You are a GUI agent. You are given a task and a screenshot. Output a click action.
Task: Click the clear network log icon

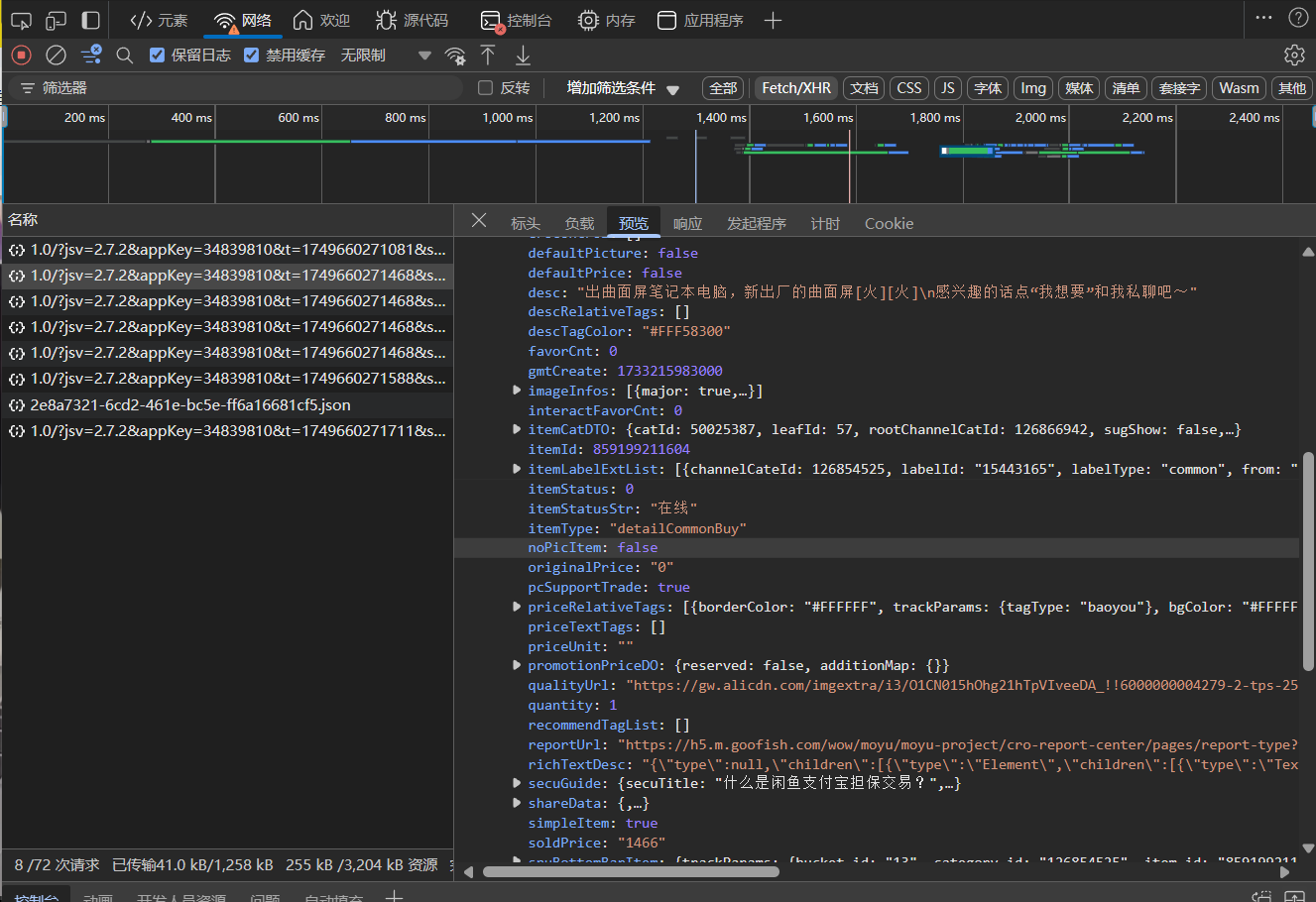coord(57,56)
